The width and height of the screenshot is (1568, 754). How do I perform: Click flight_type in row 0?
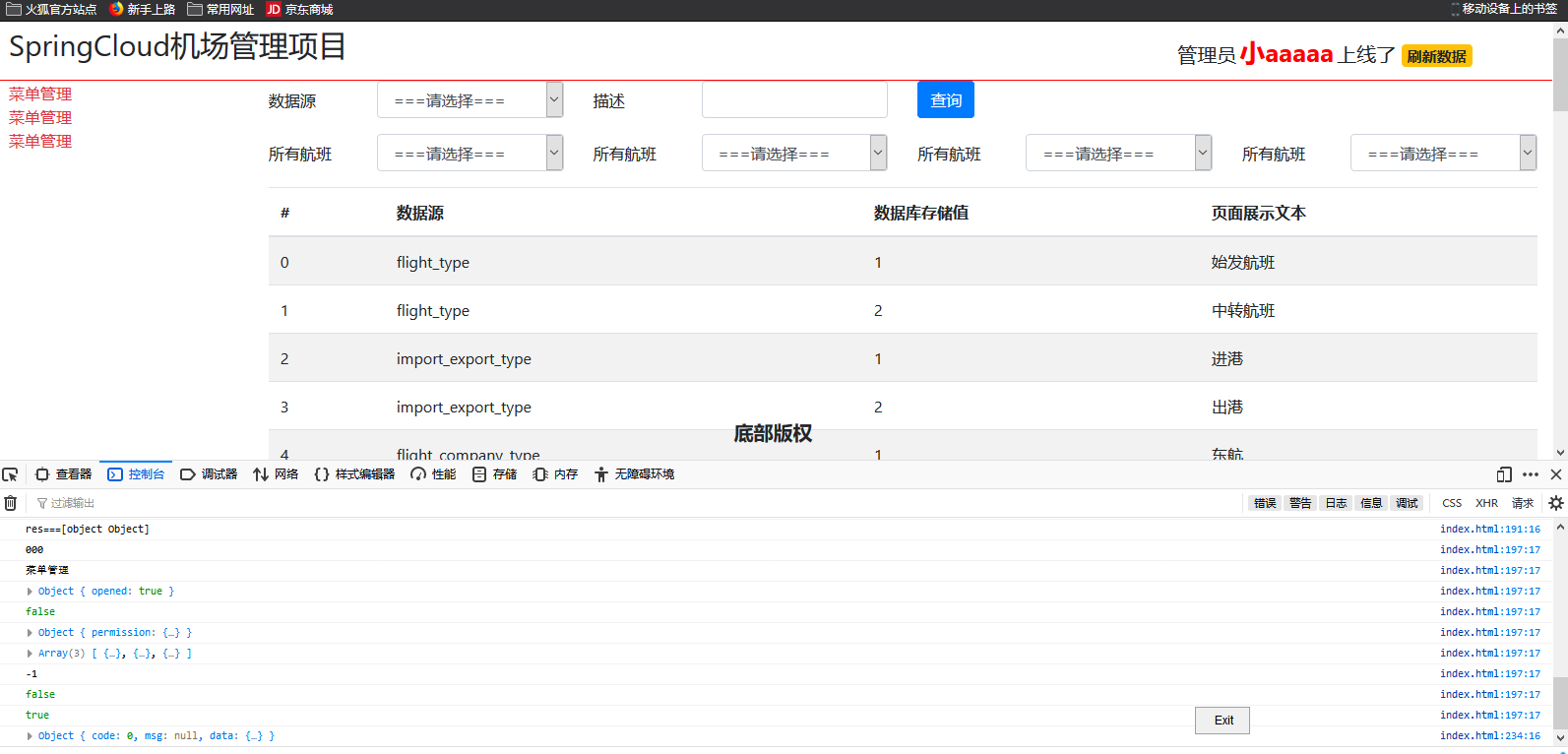[x=433, y=263]
